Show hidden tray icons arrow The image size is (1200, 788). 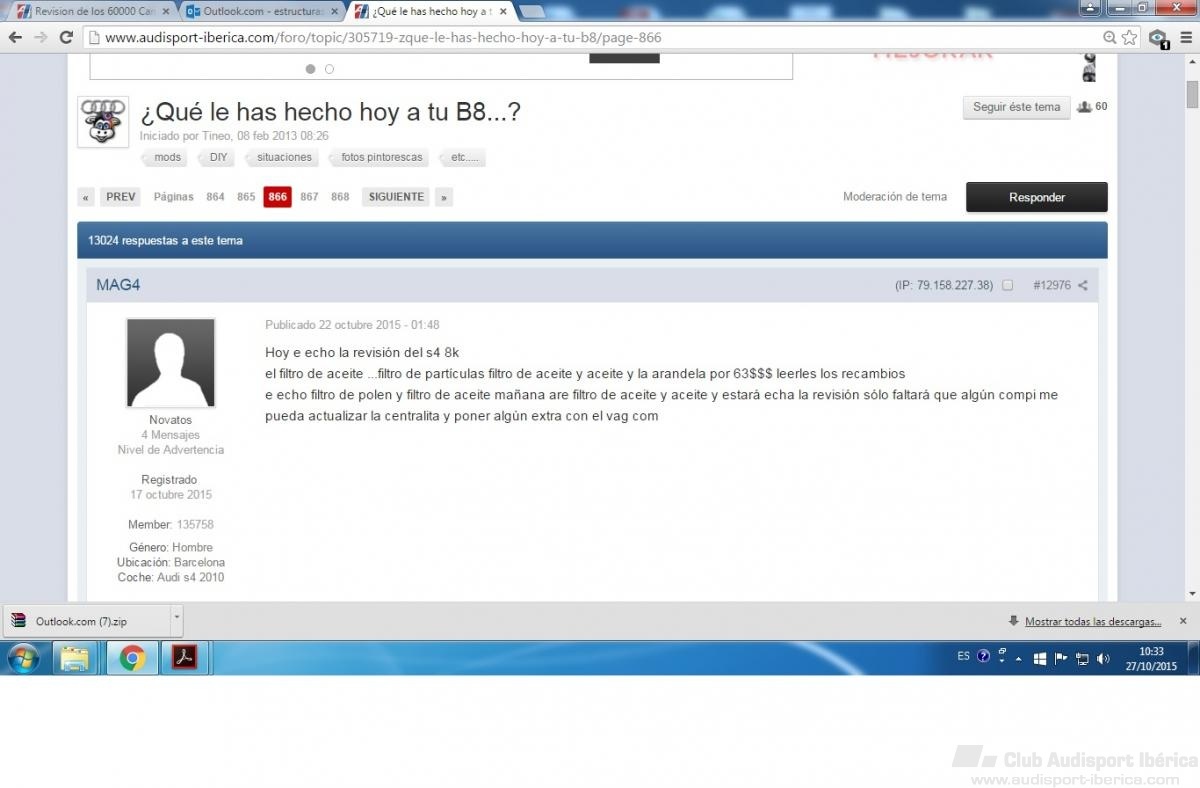point(1019,659)
